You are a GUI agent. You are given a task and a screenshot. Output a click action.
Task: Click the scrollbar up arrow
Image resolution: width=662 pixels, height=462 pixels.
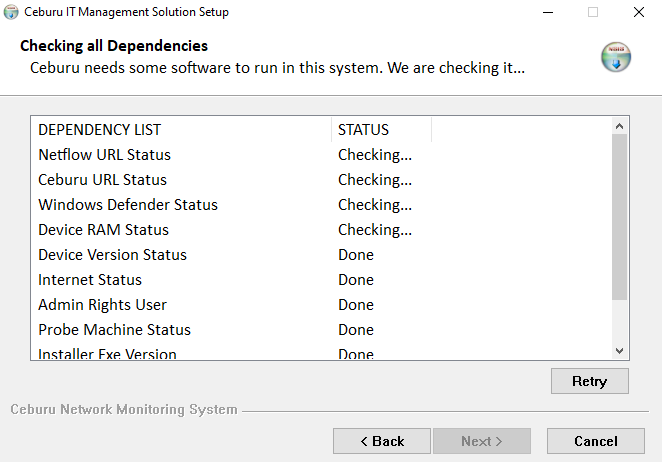click(619, 126)
